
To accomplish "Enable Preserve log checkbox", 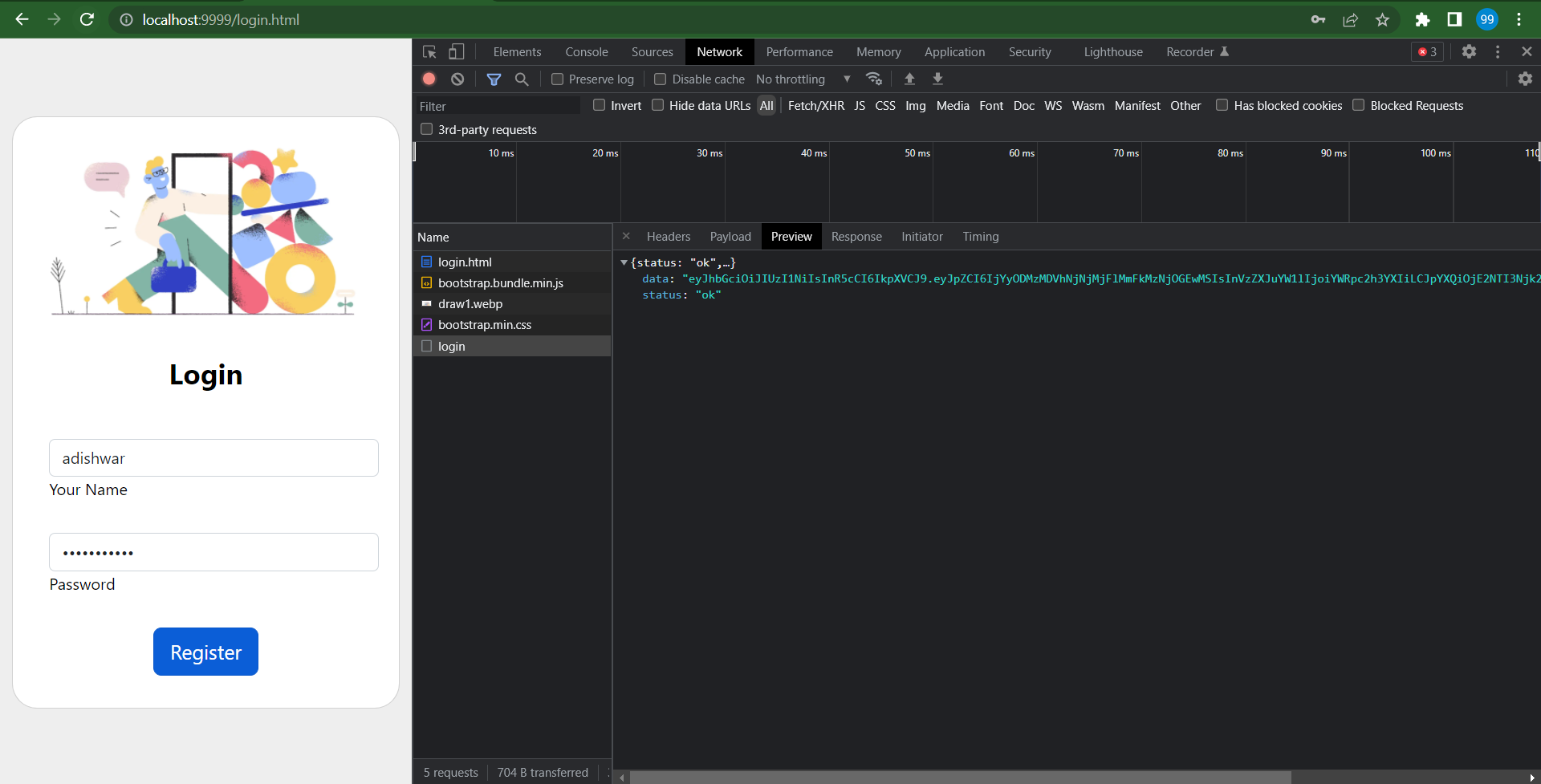I will [x=557, y=79].
